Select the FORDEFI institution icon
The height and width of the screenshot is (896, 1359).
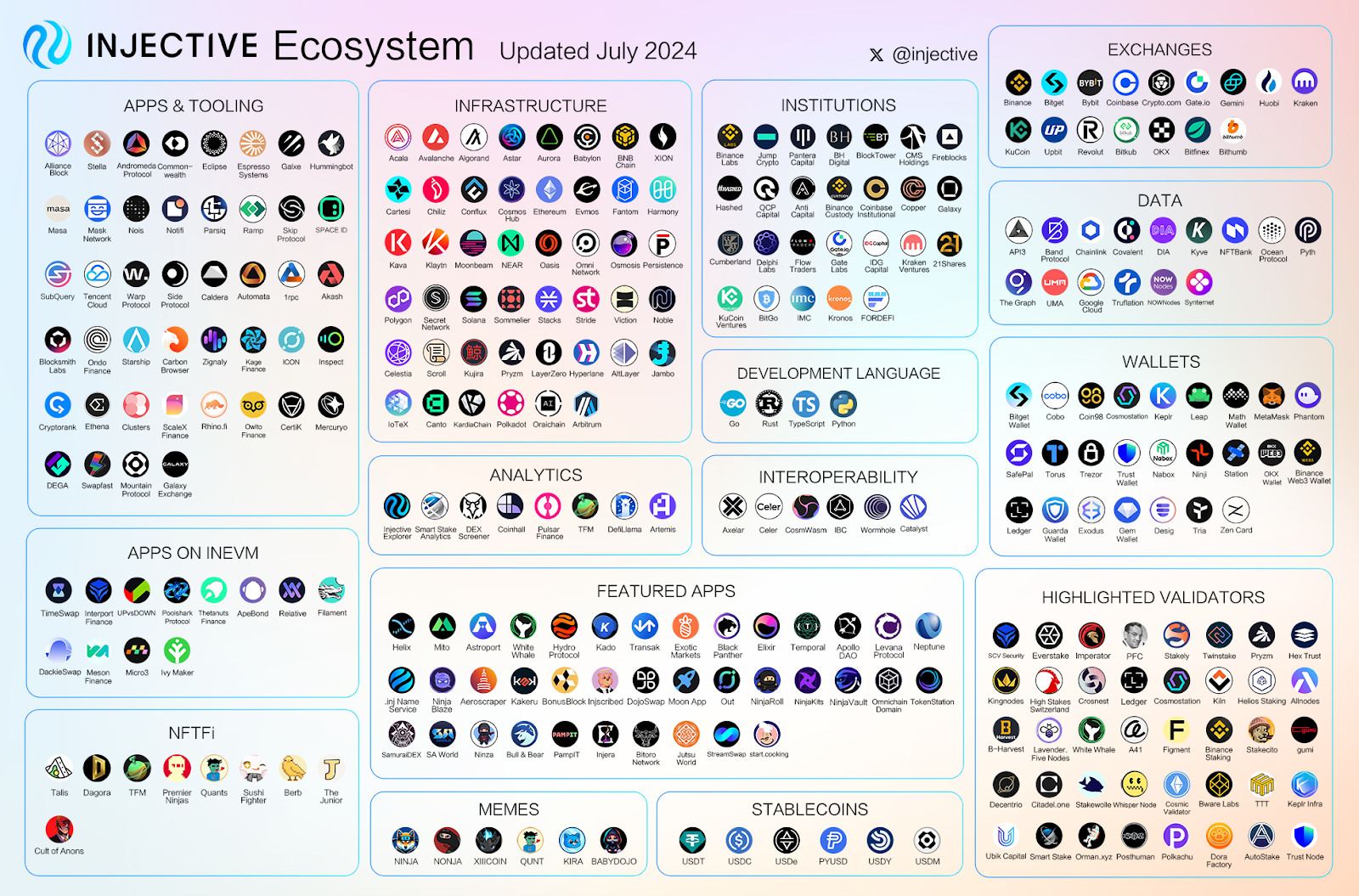pos(877,299)
